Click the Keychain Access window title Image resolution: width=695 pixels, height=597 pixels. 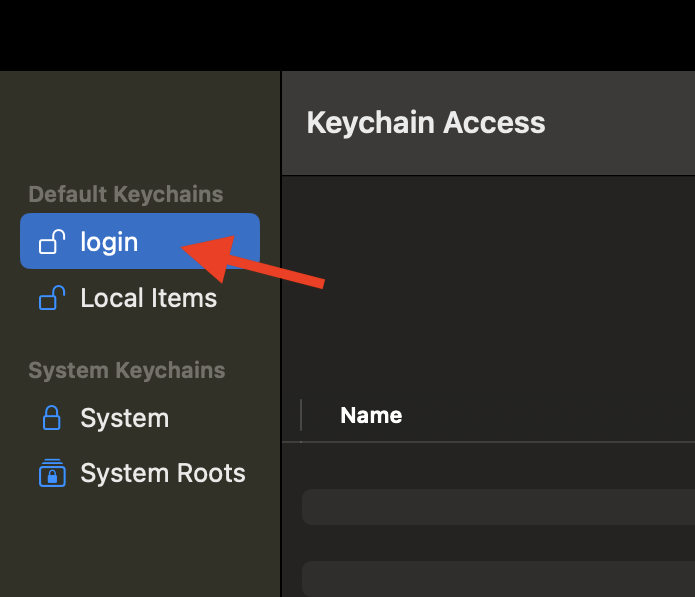(x=425, y=123)
